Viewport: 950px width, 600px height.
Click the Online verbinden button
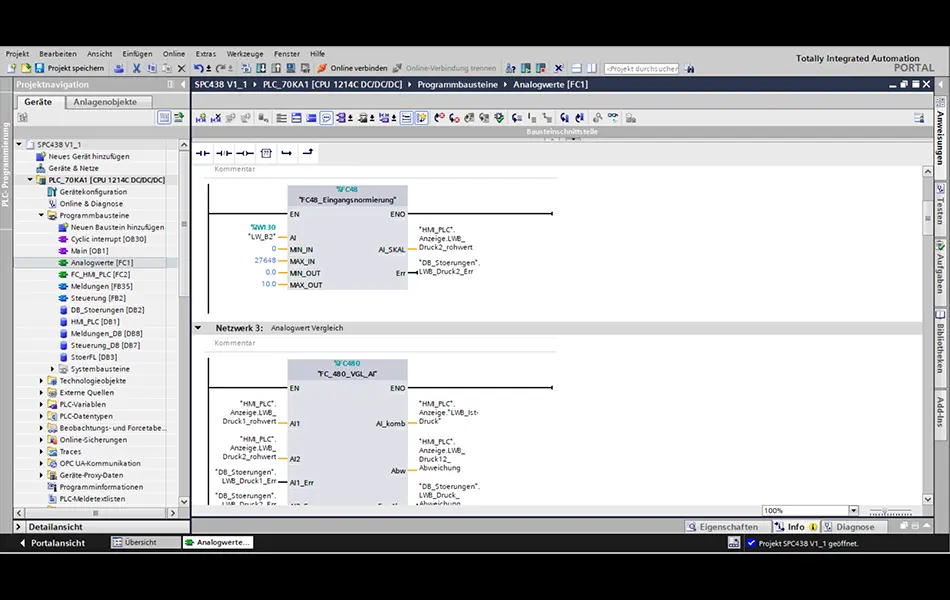[x=353, y=68]
